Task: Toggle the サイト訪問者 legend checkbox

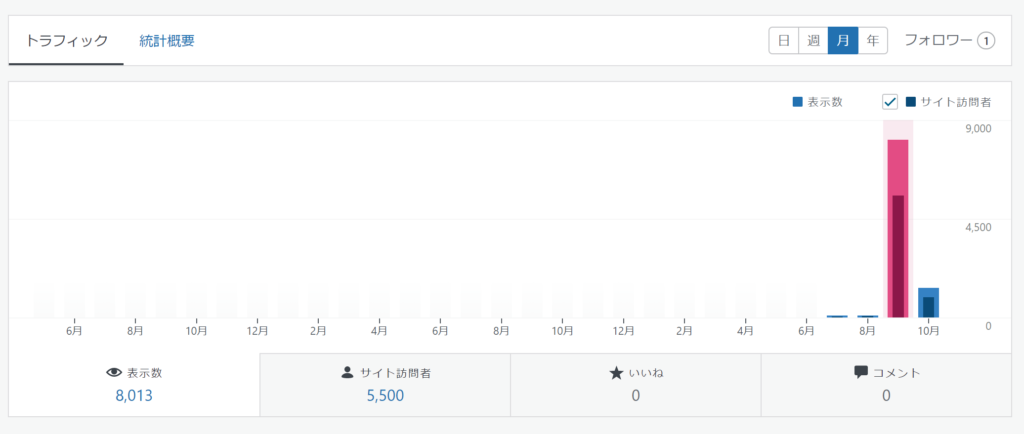Action: coord(890,102)
